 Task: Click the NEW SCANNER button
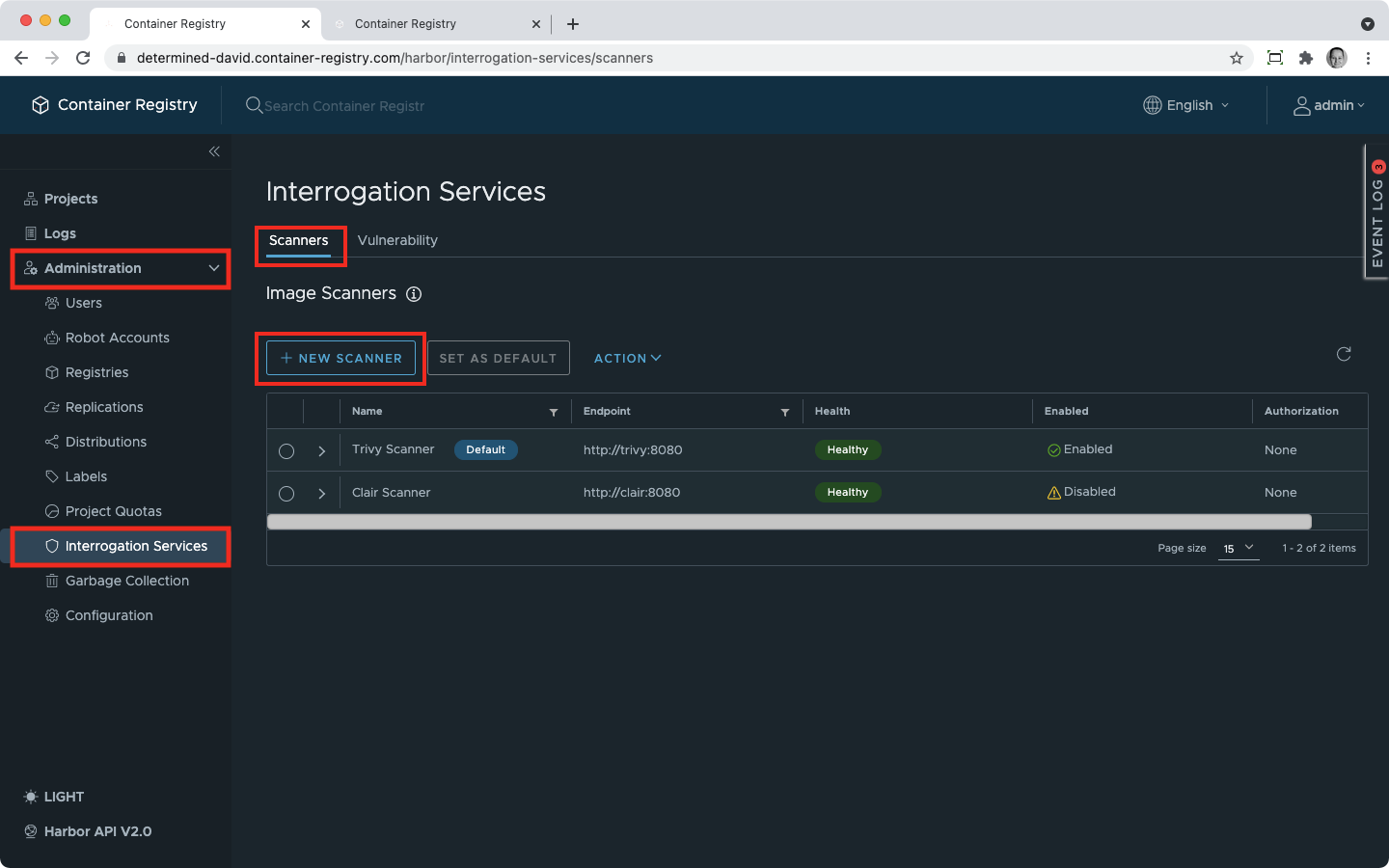click(x=340, y=358)
